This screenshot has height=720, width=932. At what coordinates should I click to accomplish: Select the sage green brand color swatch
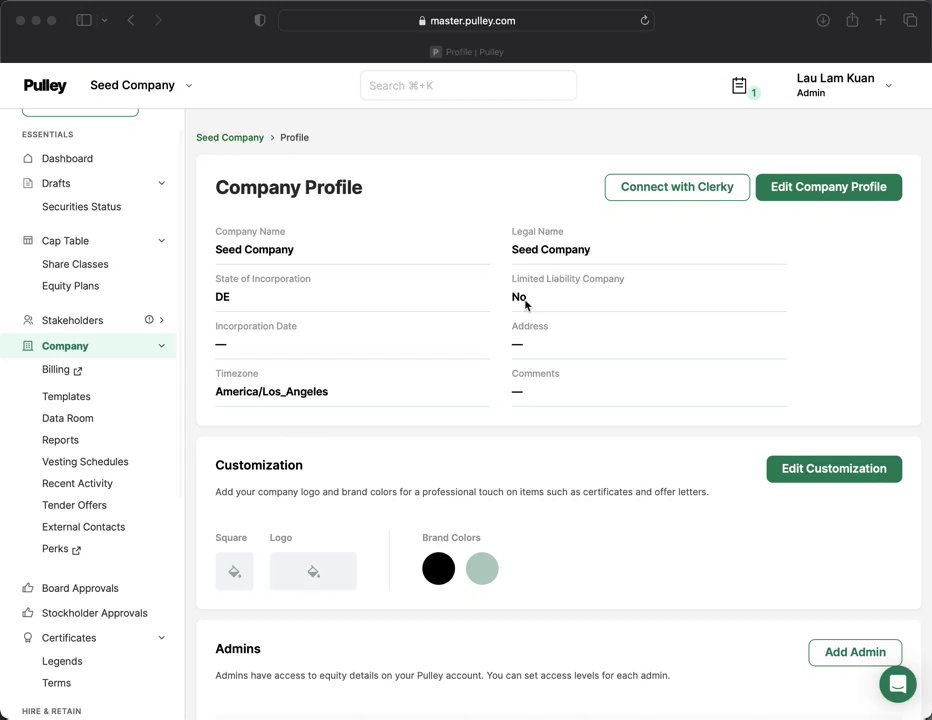point(482,568)
